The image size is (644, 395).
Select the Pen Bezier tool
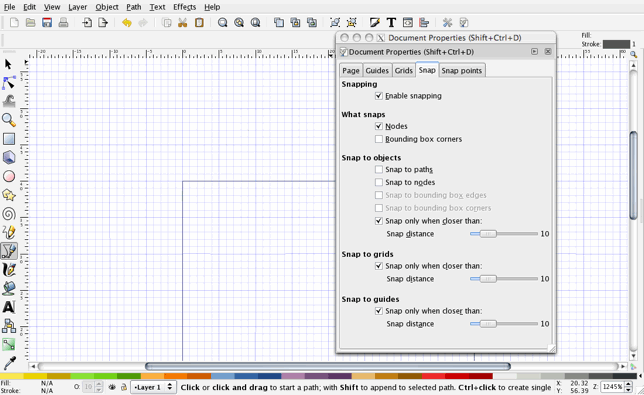click(x=9, y=250)
